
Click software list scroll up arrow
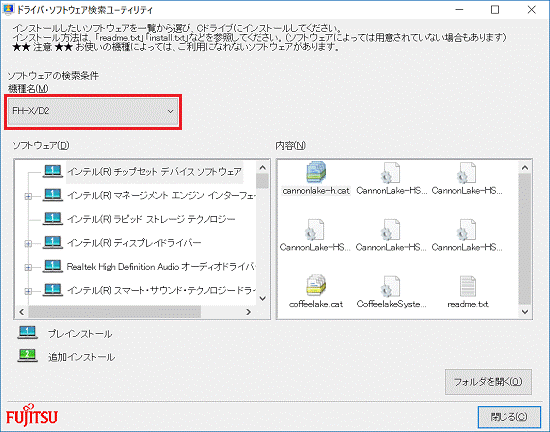click(262, 168)
